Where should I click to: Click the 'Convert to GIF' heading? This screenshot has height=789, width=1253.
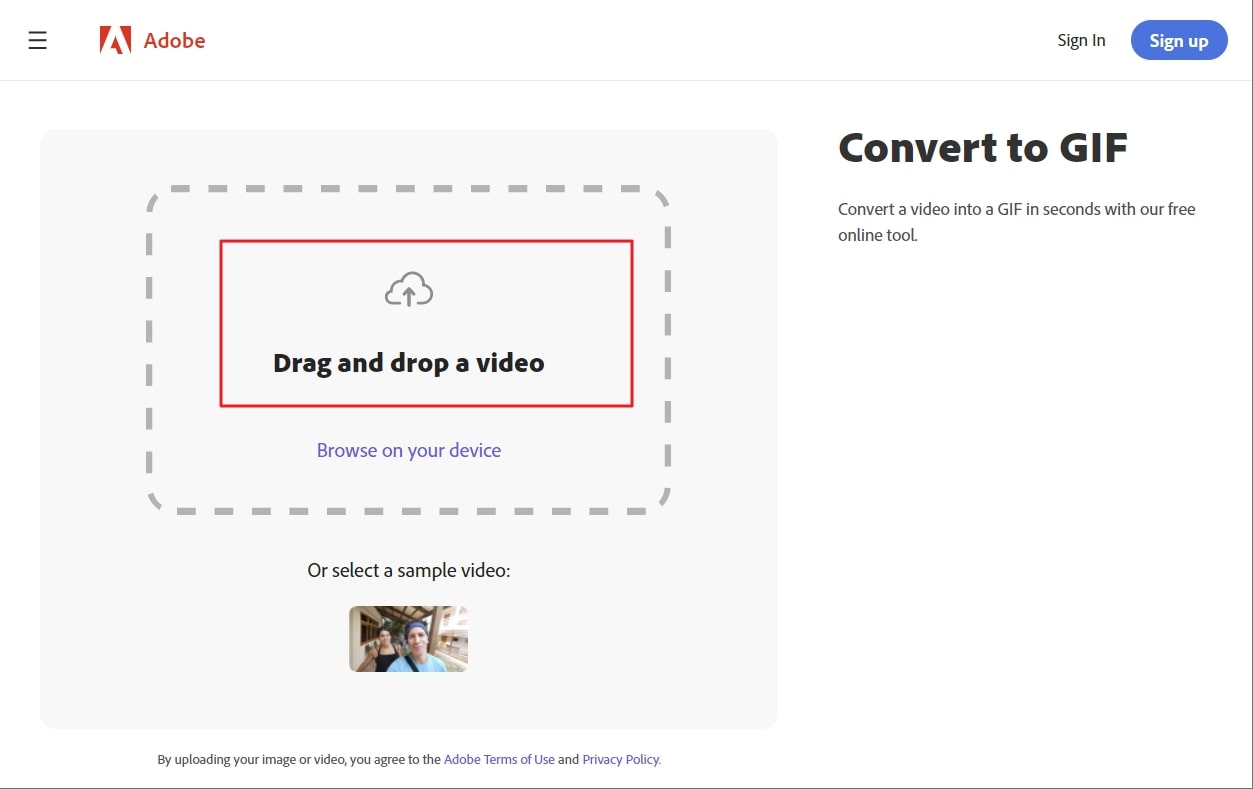(x=982, y=148)
